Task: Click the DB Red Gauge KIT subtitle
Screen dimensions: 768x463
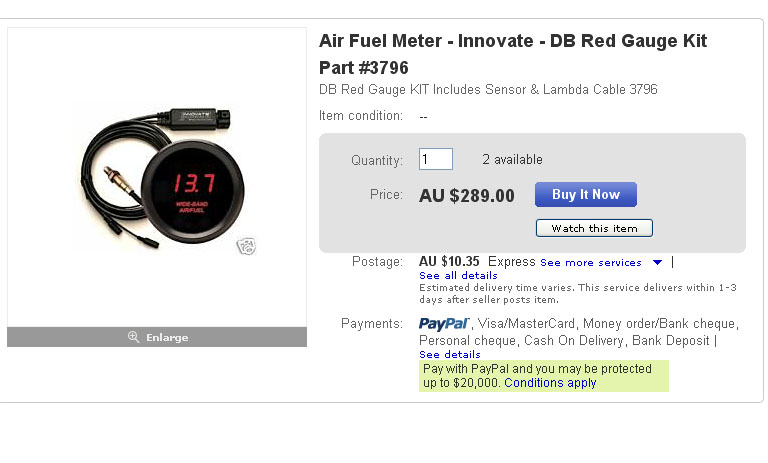Action: pos(488,90)
